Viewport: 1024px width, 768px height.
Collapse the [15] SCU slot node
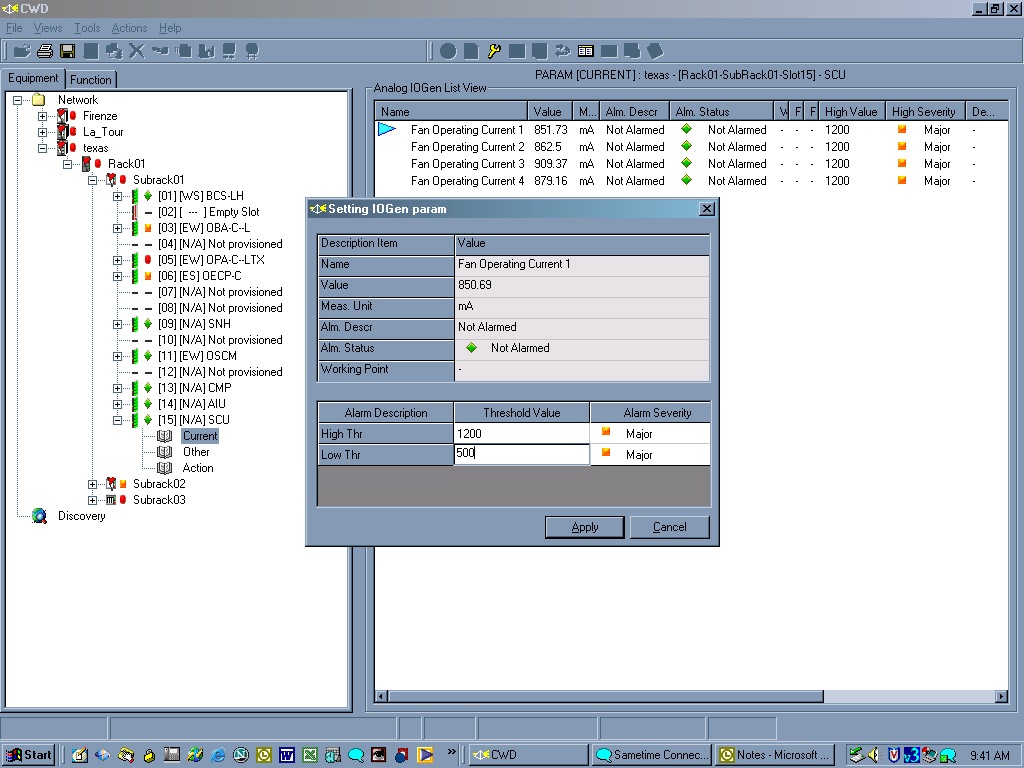coord(118,420)
